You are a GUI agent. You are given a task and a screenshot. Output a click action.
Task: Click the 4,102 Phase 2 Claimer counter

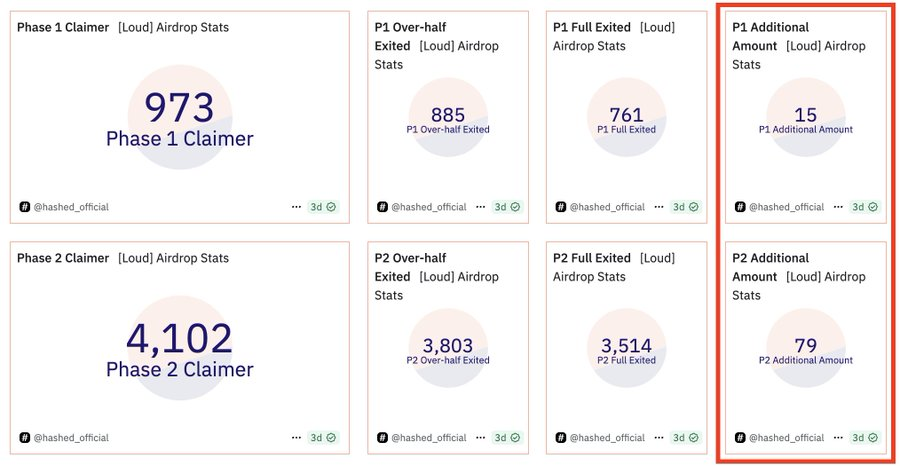tap(180, 339)
